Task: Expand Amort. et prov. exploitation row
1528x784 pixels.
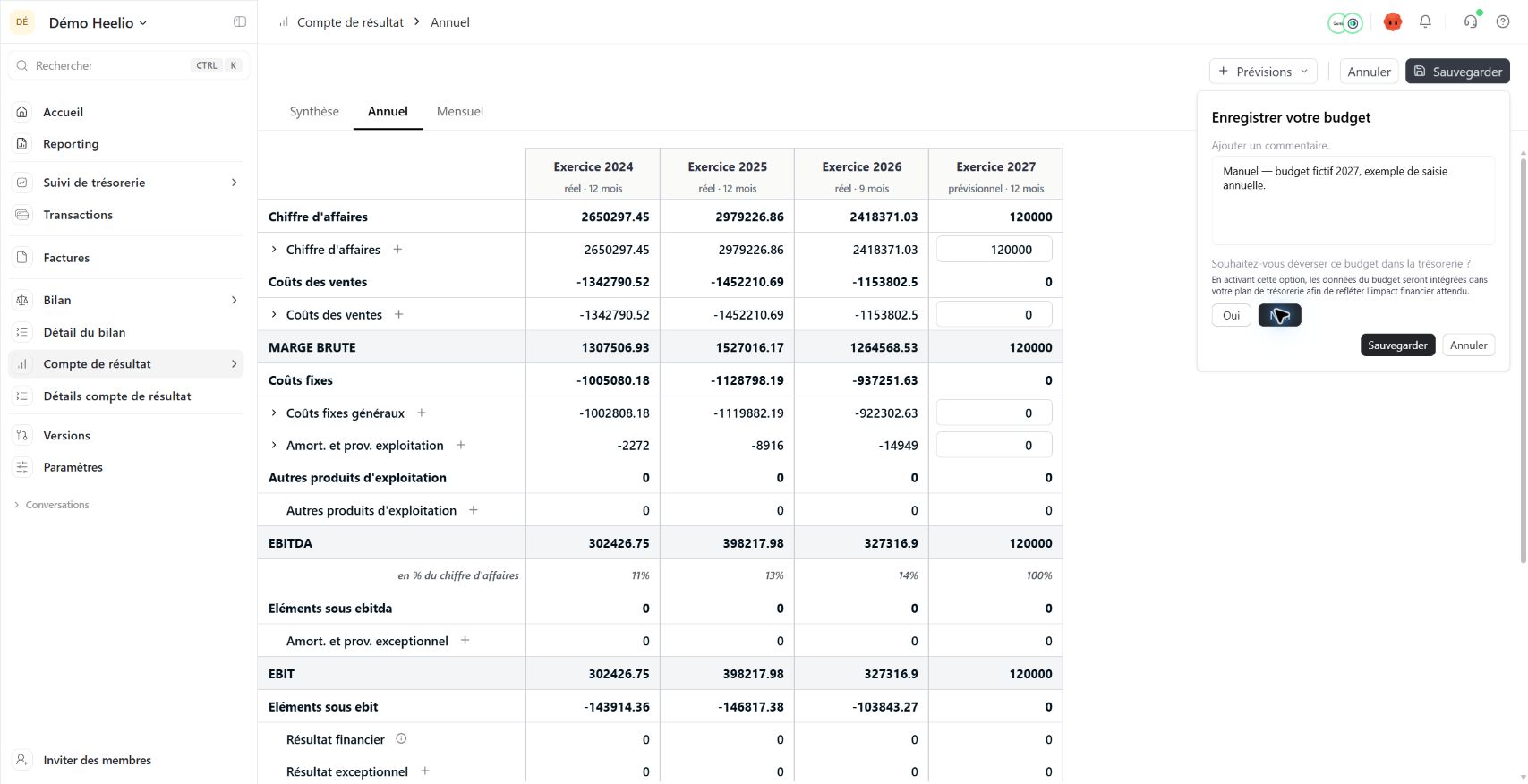Action: [x=274, y=445]
